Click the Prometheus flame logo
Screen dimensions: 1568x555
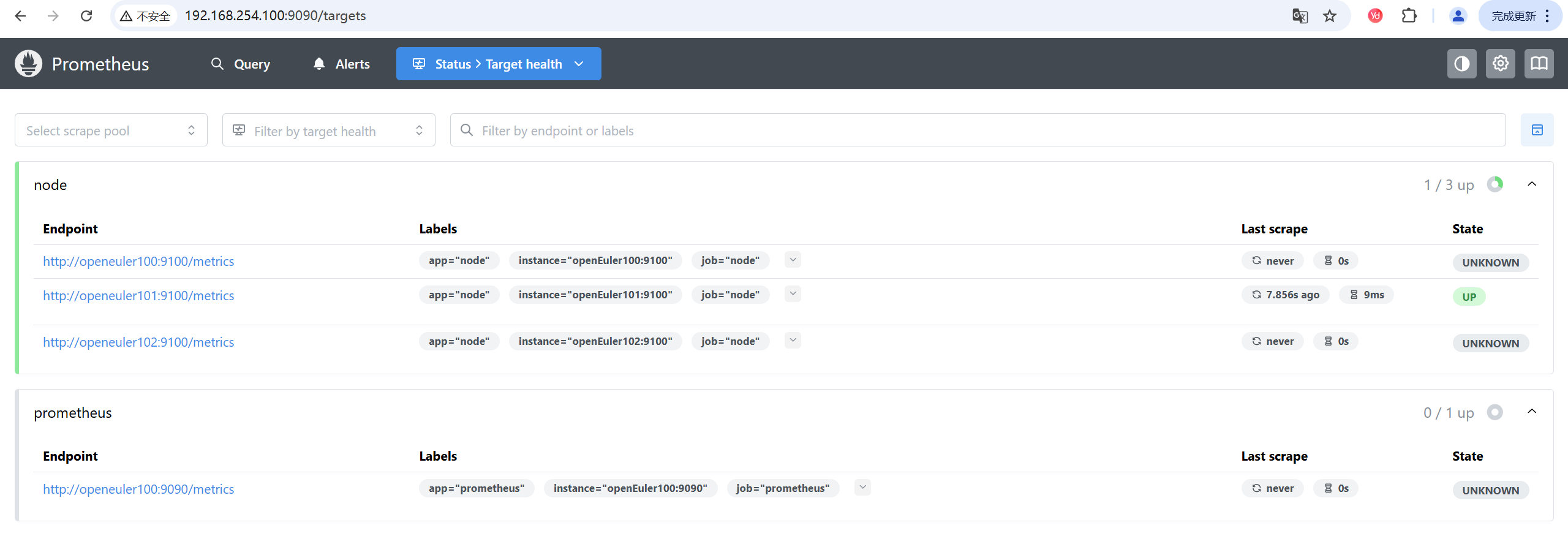click(28, 64)
